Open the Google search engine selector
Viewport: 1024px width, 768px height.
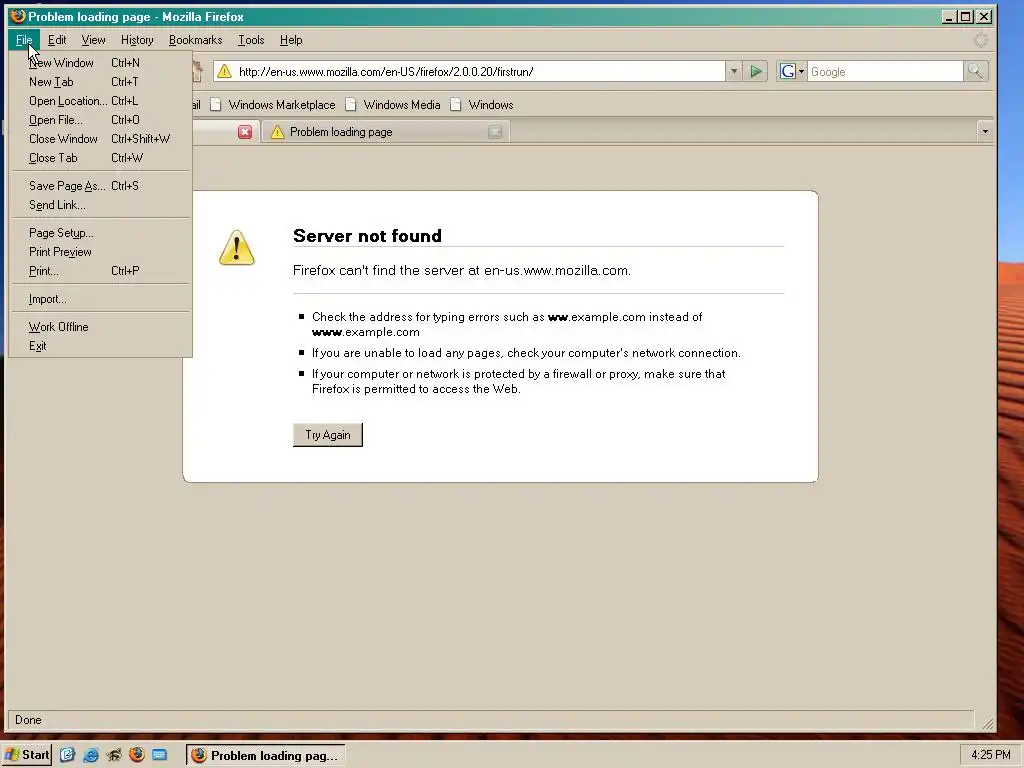tap(792, 71)
